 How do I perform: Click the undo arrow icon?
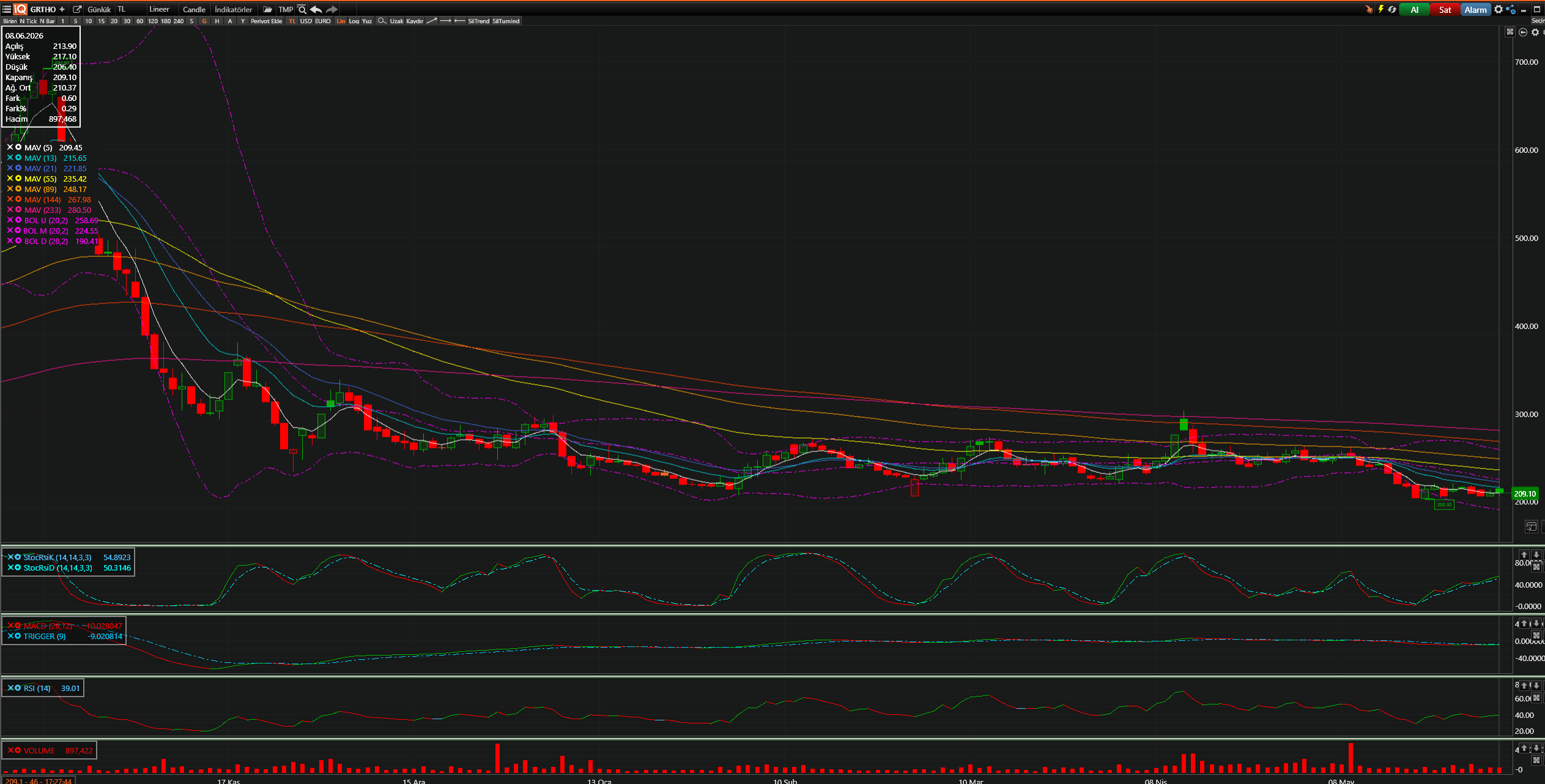tap(316, 9)
